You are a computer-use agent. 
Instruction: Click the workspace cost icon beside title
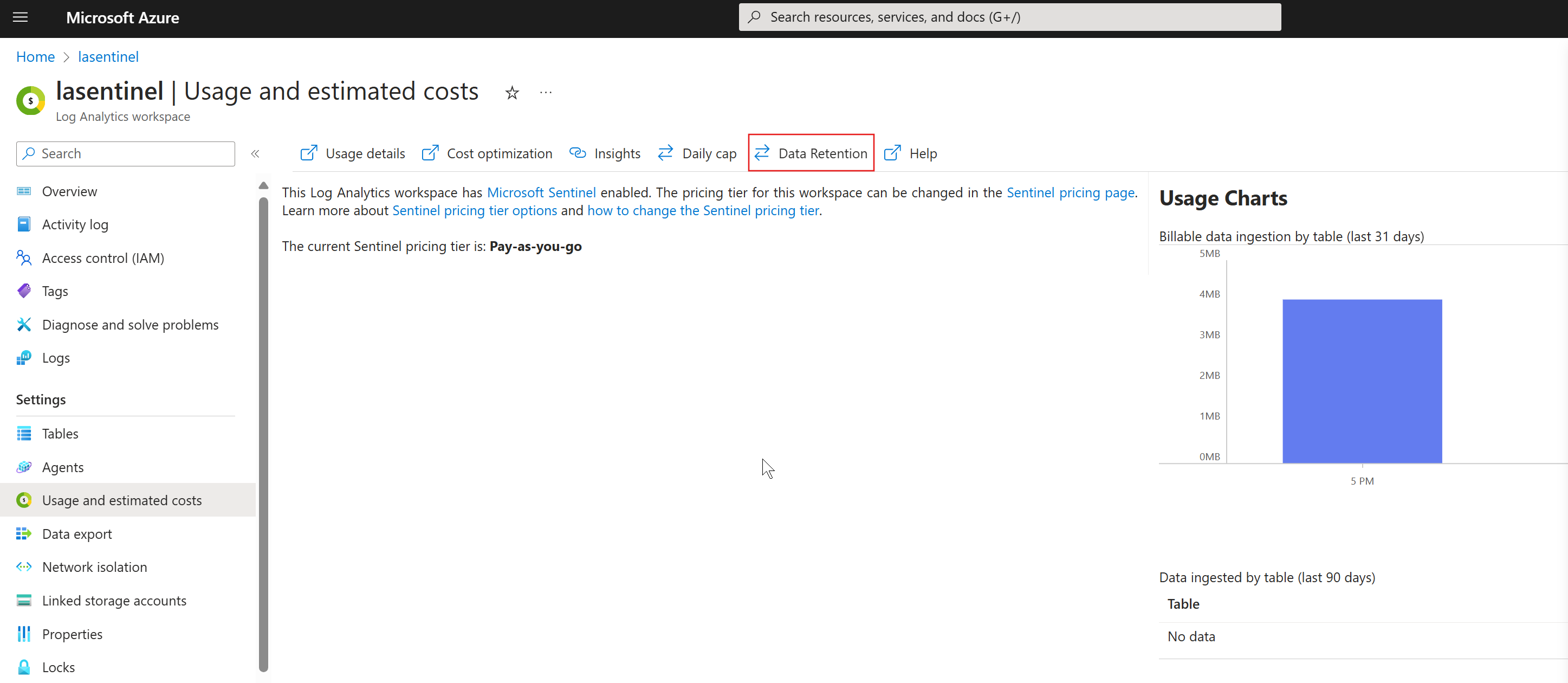[x=30, y=100]
